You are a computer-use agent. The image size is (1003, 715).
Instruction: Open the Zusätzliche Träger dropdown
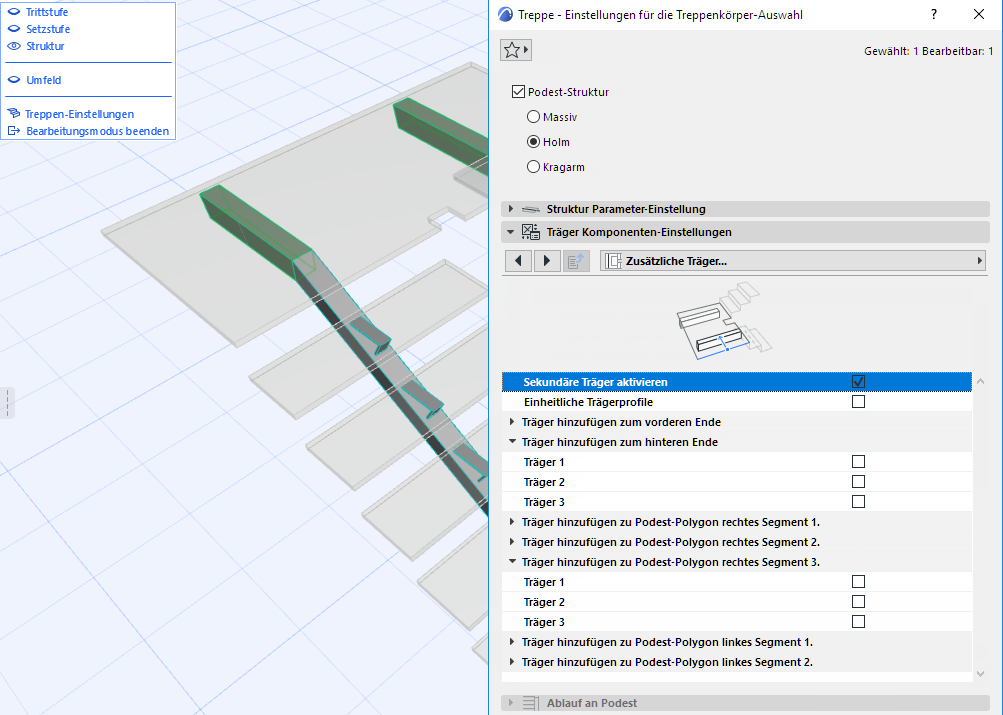pyautogui.click(x=792, y=261)
